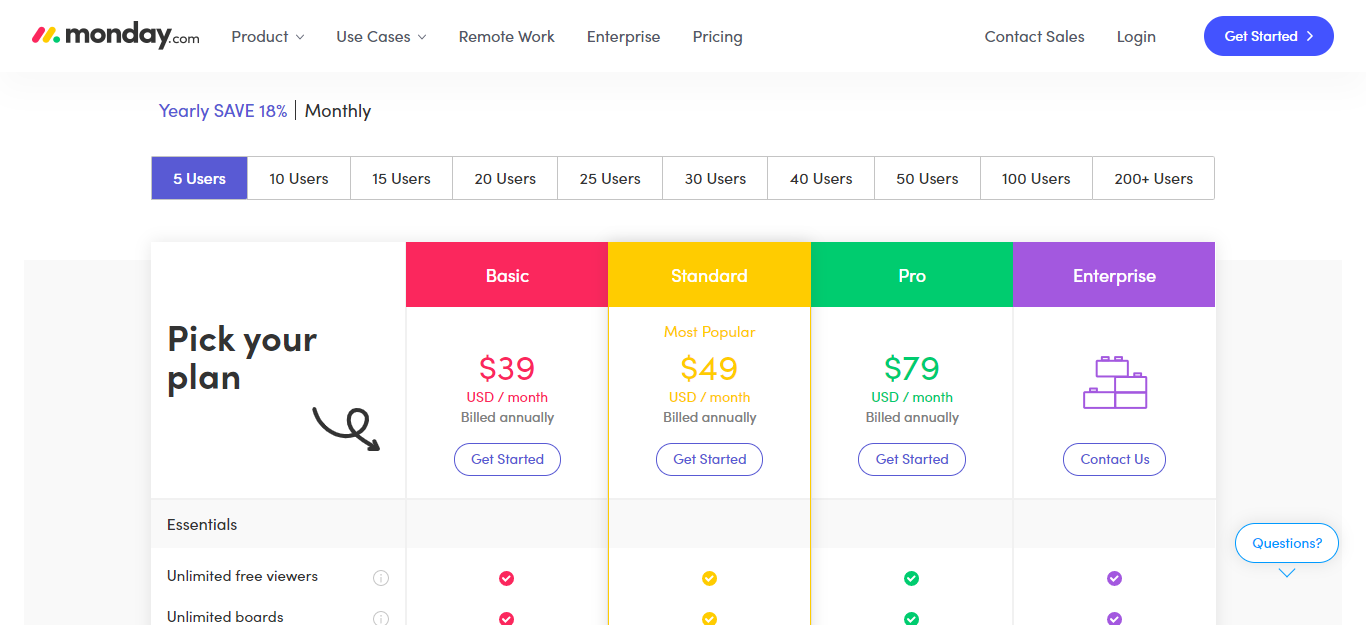1366x625 pixels.
Task: Click the Essentials section heading
Action: pyautogui.click(x=202, y=524)
